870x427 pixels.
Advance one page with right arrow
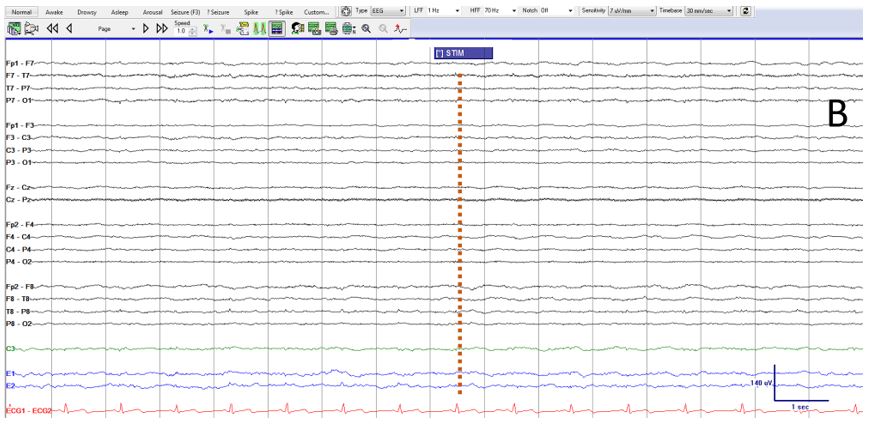coord(145,28)
